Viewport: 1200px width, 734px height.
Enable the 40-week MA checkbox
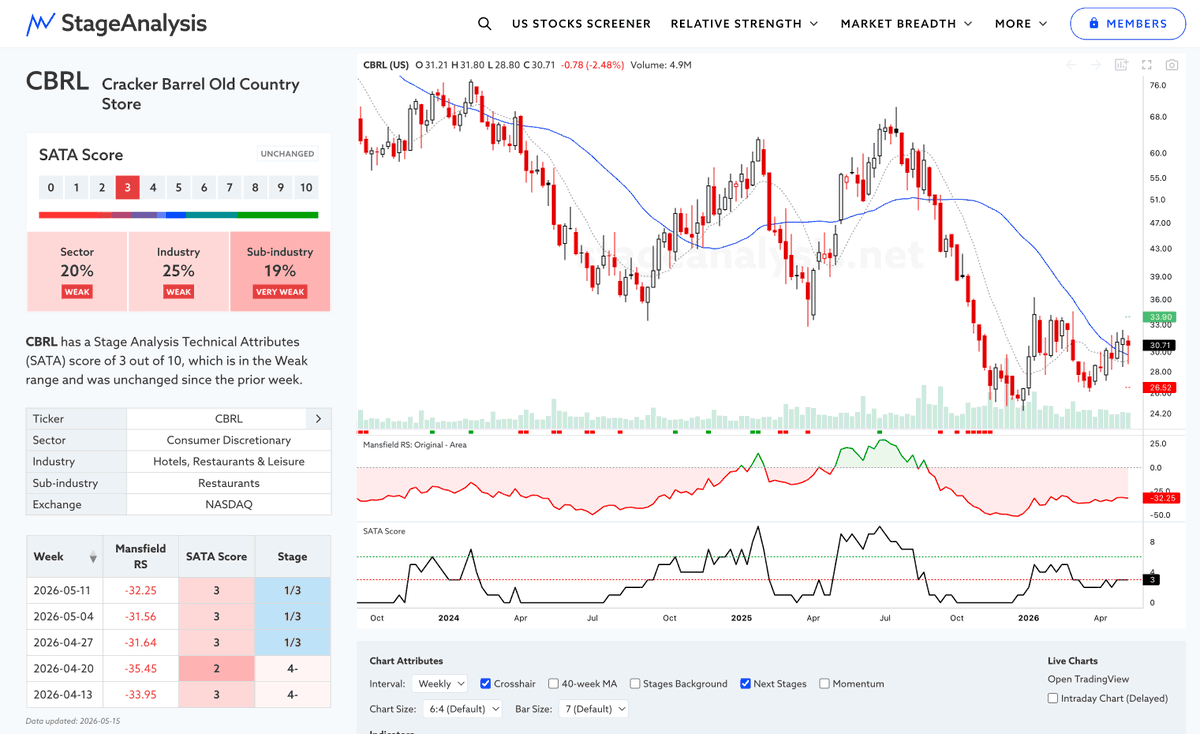554,684
